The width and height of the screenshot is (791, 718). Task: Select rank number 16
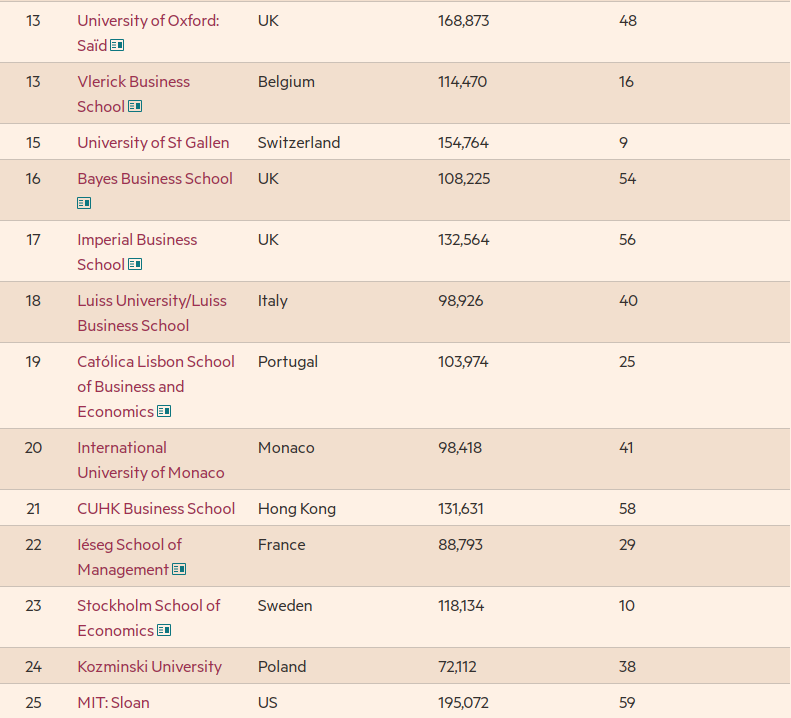pos(33,179)
